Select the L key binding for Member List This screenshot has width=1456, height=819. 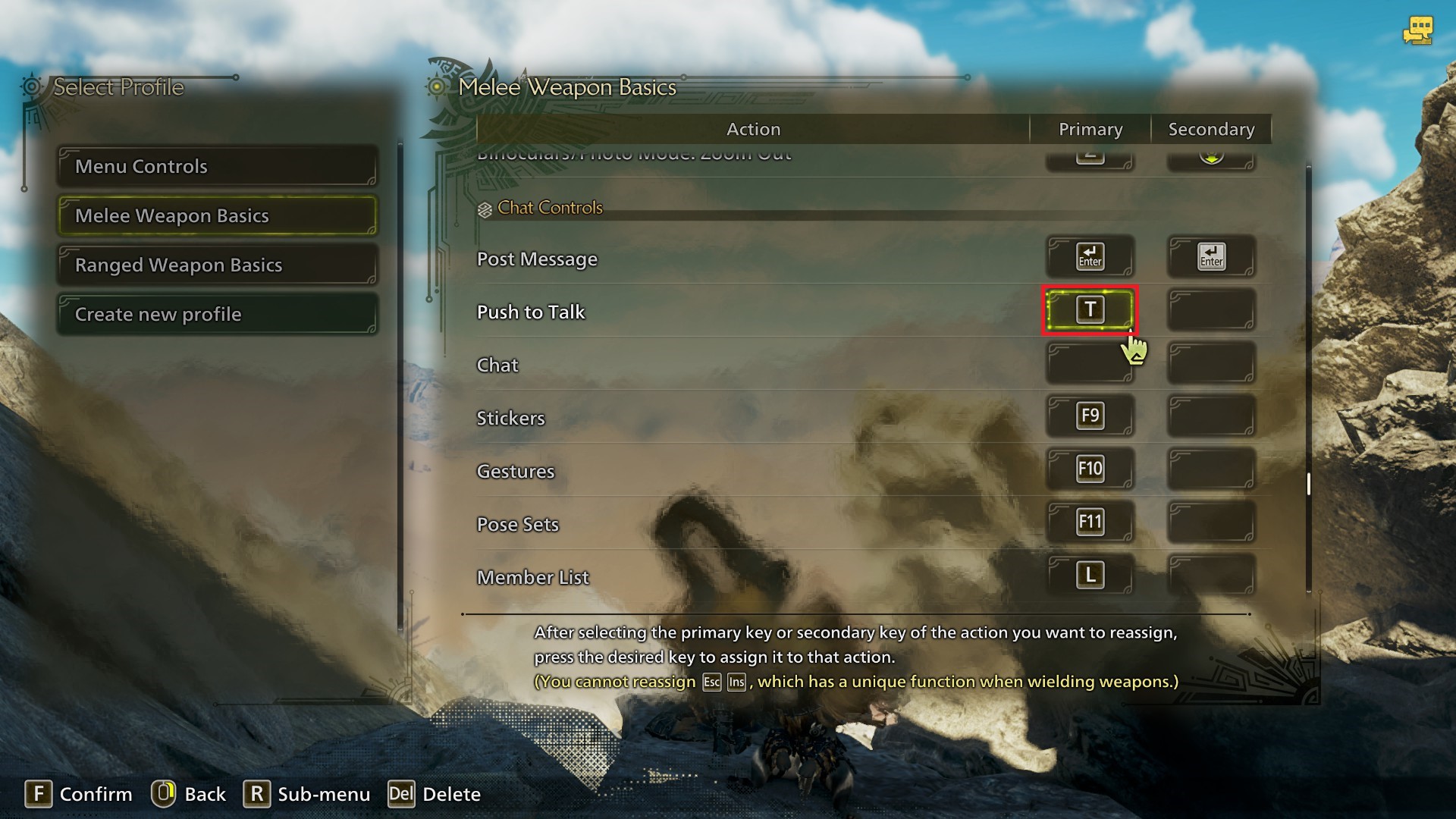(x=1090, y=575)
